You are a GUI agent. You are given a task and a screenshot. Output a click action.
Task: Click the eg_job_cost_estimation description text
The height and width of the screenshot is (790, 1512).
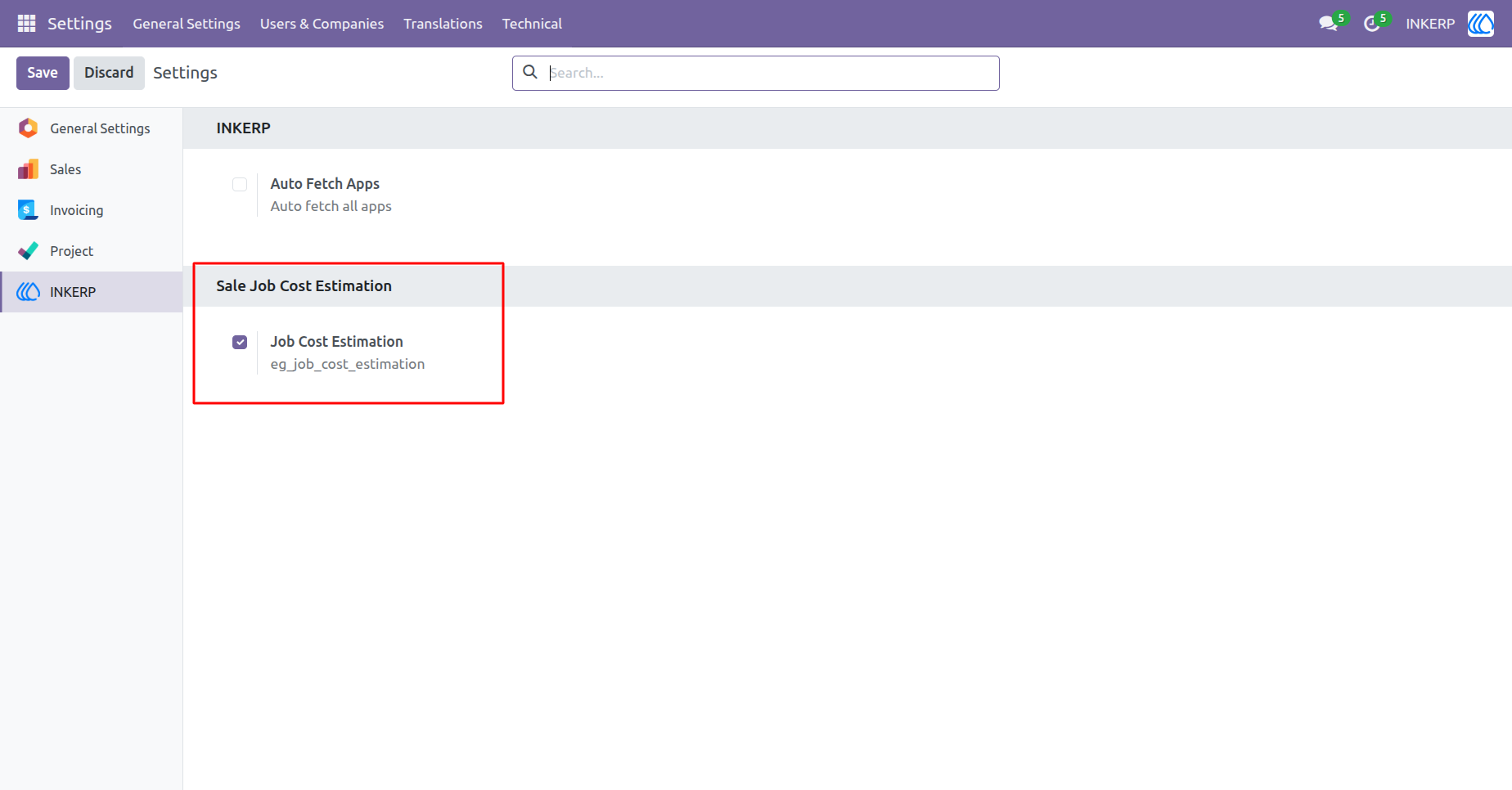348,364
